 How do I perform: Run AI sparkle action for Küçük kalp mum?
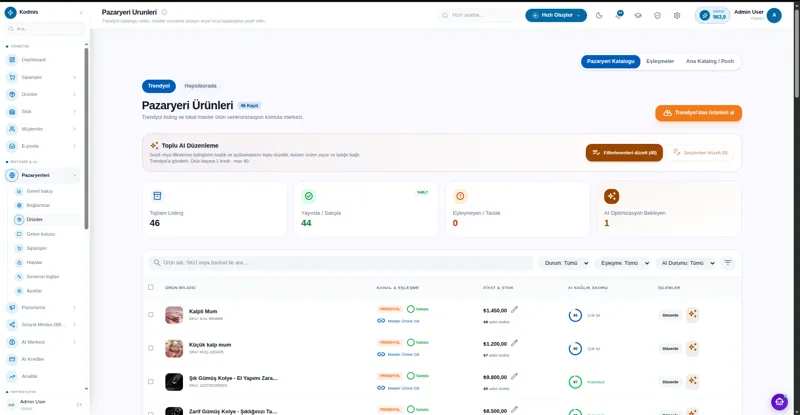[x=692, y=348]
